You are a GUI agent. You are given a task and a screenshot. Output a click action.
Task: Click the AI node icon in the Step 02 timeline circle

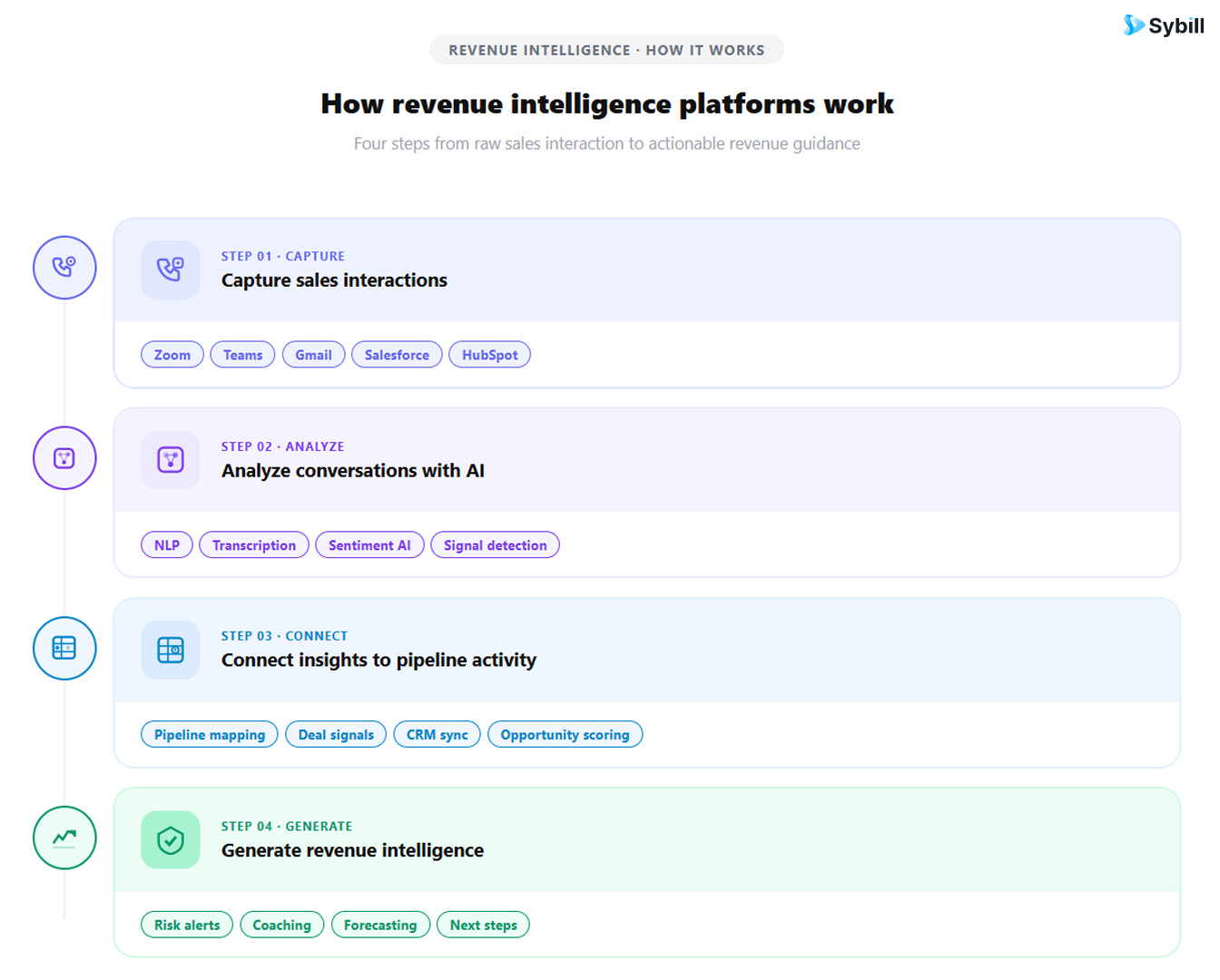(x=64, y=458)
